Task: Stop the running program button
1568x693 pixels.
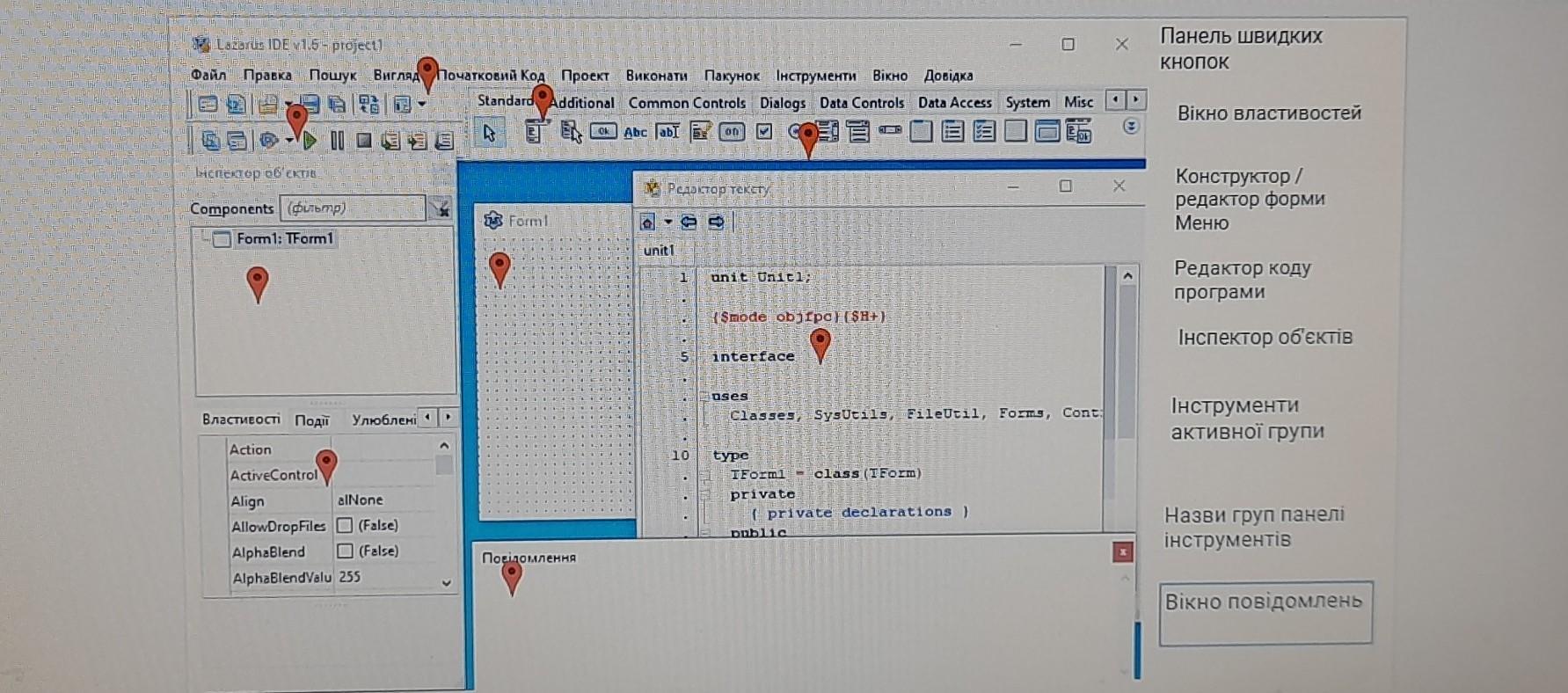Action: (364, 140)
